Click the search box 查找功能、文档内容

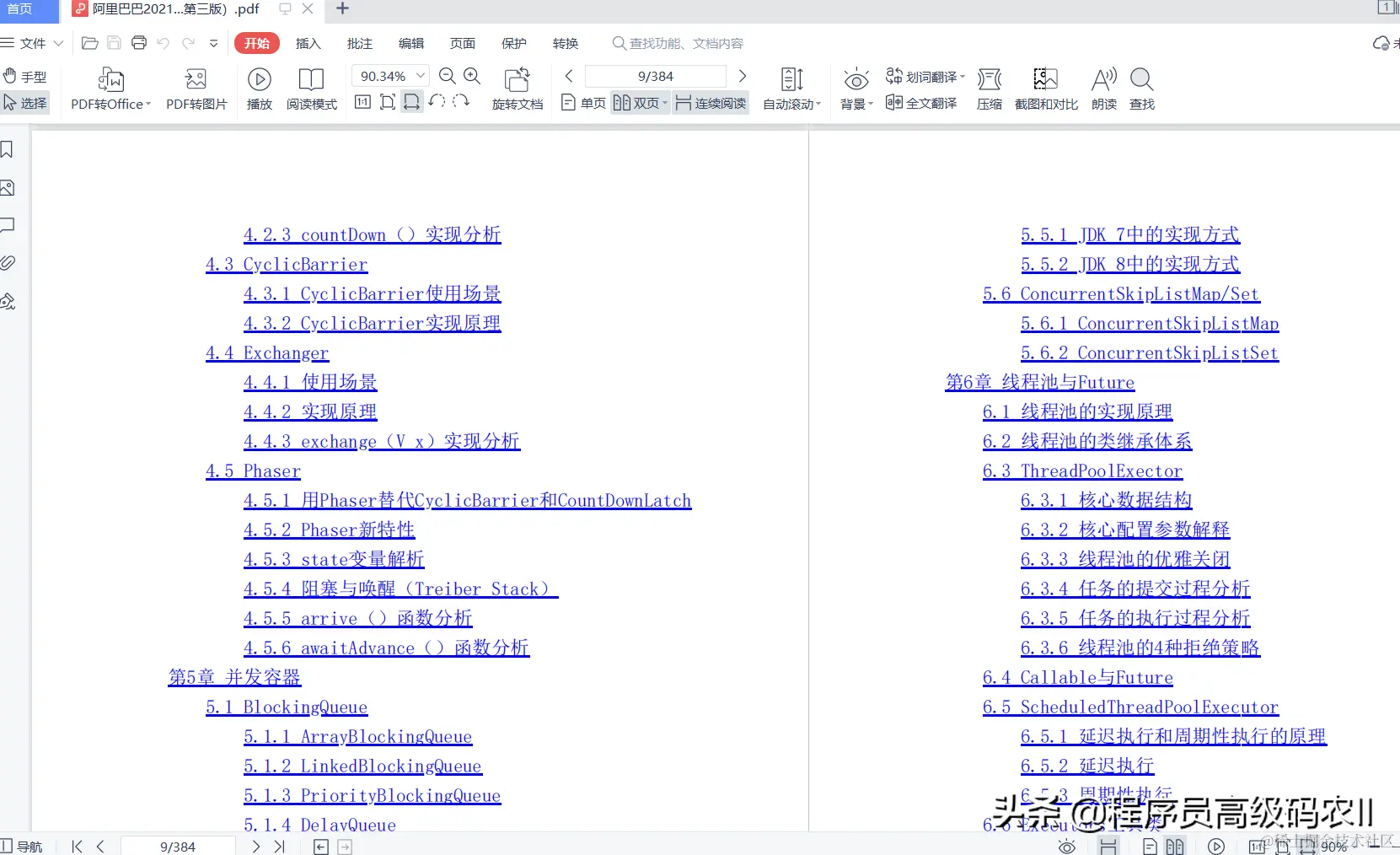(679, 43)
